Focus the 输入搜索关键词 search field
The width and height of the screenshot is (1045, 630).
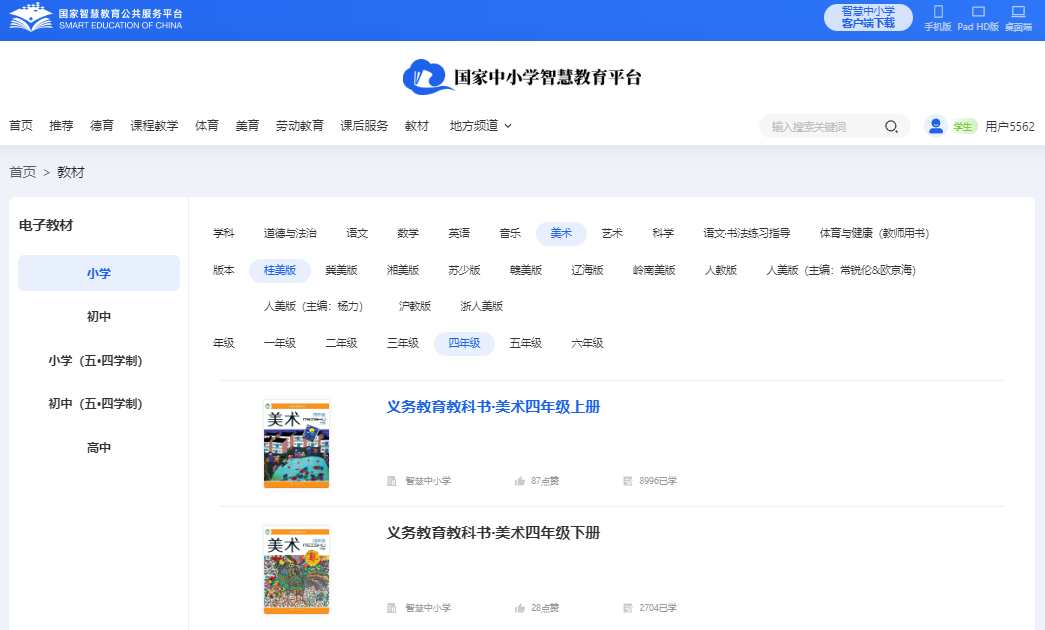click(822, 126)
